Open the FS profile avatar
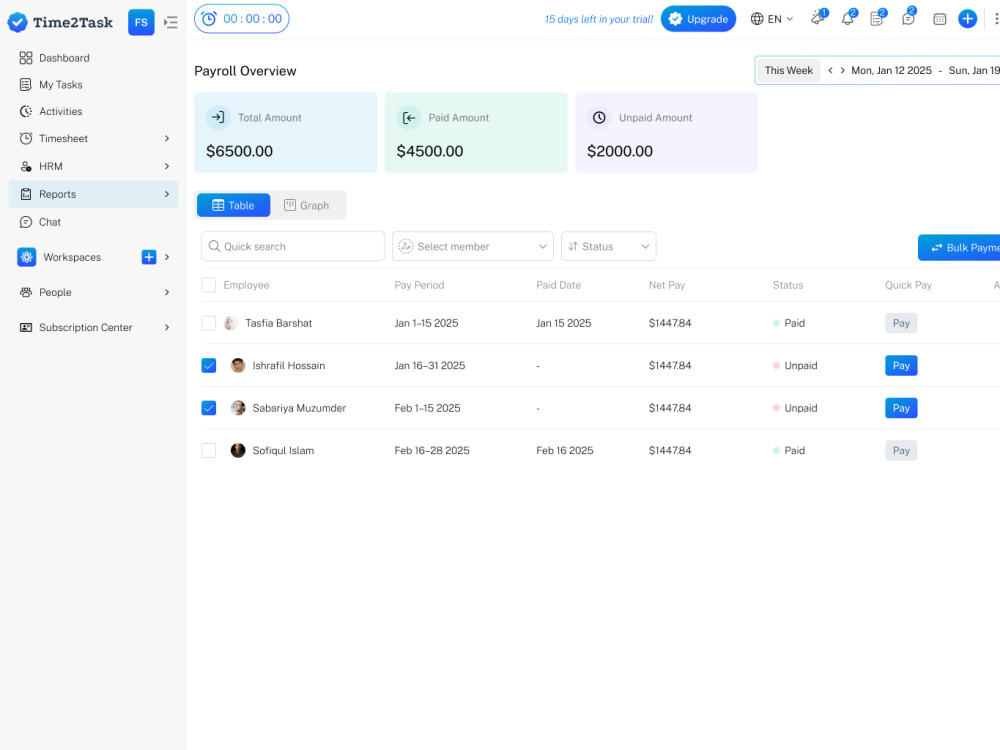Image resolution: width=1000 pixels, height=750 pixels. [x=141, y=22]
